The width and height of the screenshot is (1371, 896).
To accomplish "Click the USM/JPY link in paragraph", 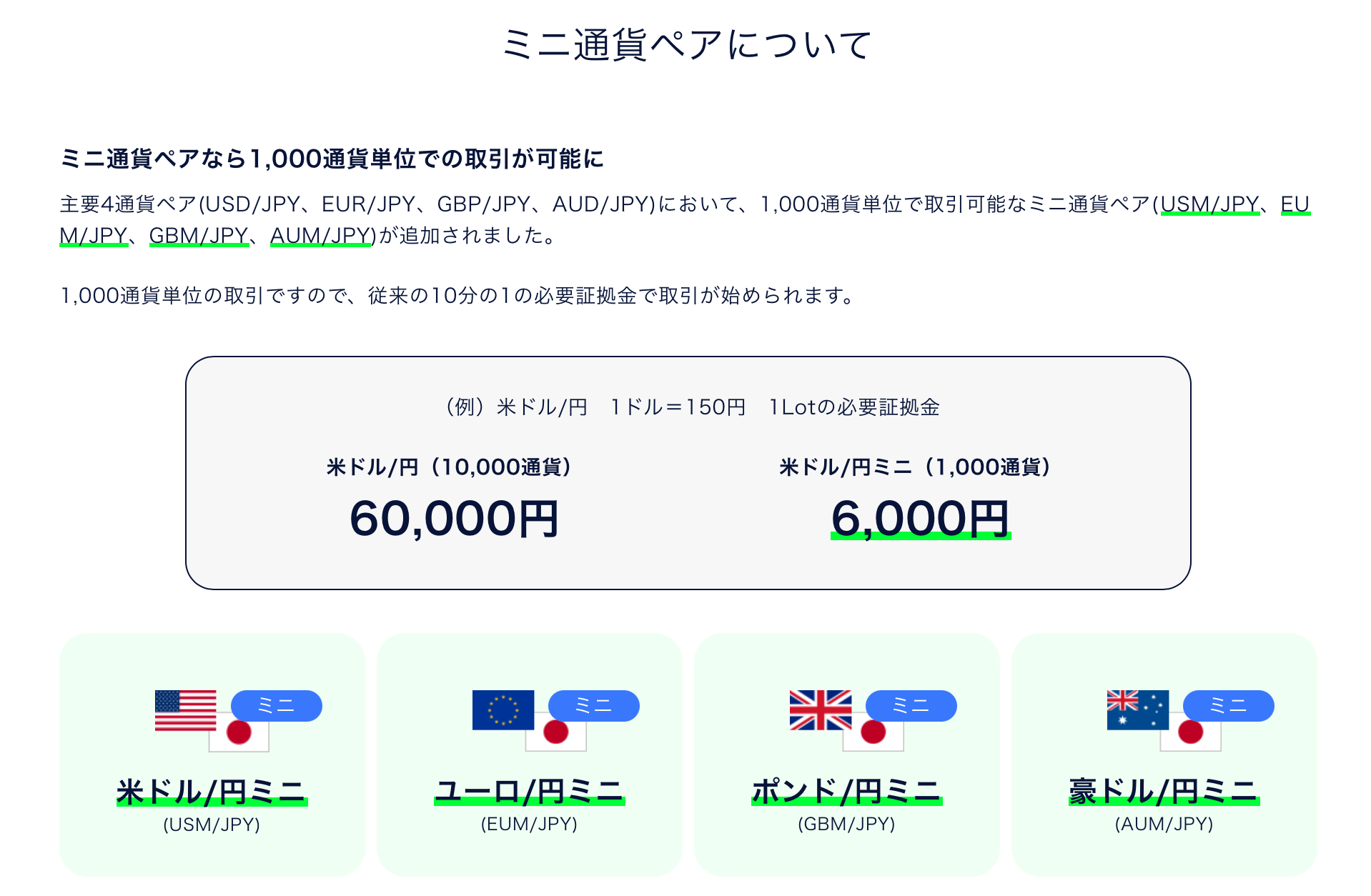I will [1209, 204].
